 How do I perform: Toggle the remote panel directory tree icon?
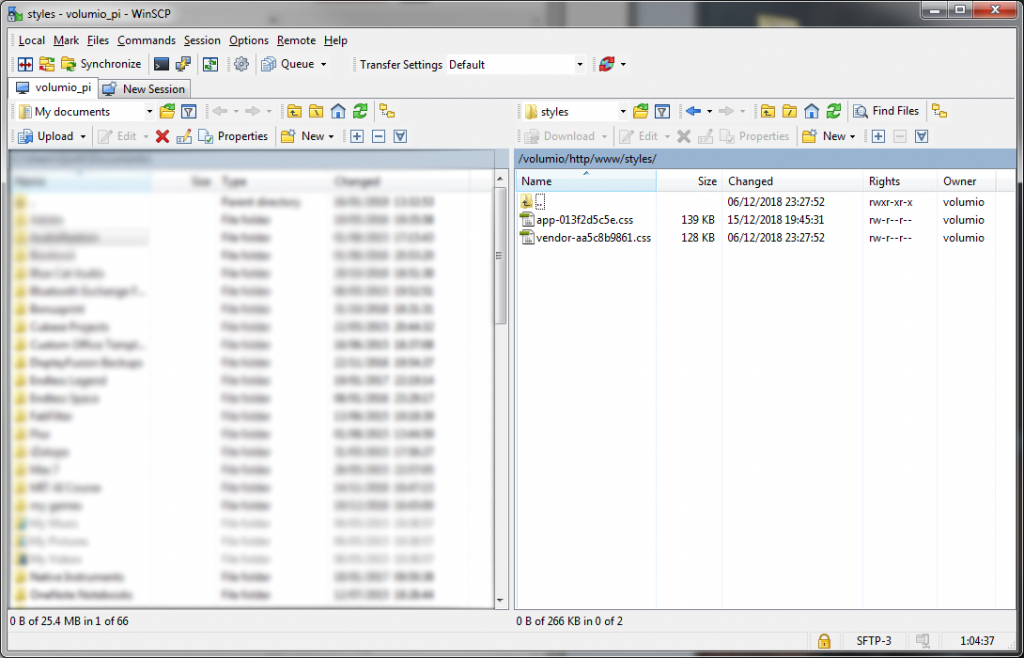point(939,112)
